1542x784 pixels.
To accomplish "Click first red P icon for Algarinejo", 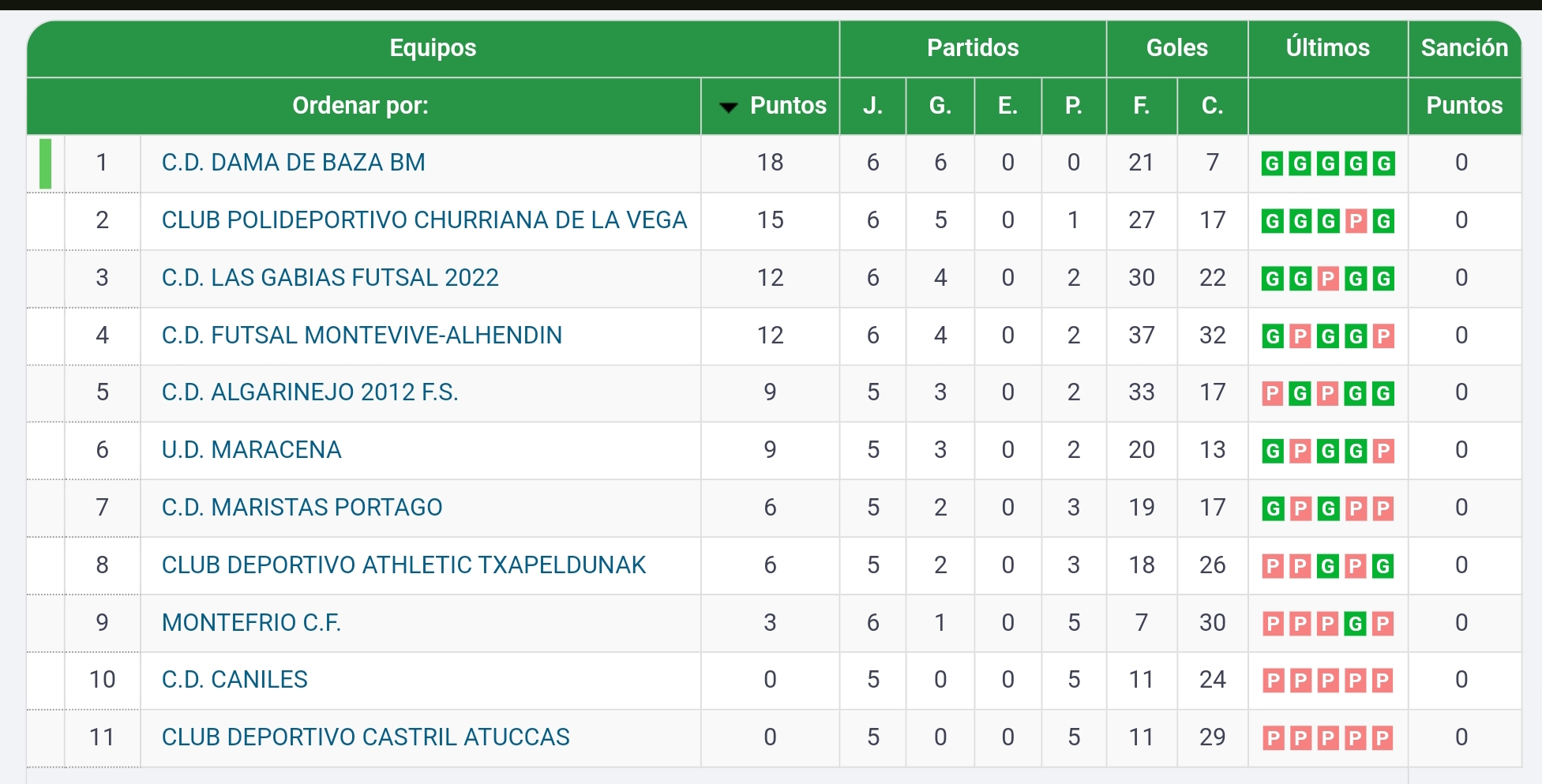I will tap(1272, 393).
